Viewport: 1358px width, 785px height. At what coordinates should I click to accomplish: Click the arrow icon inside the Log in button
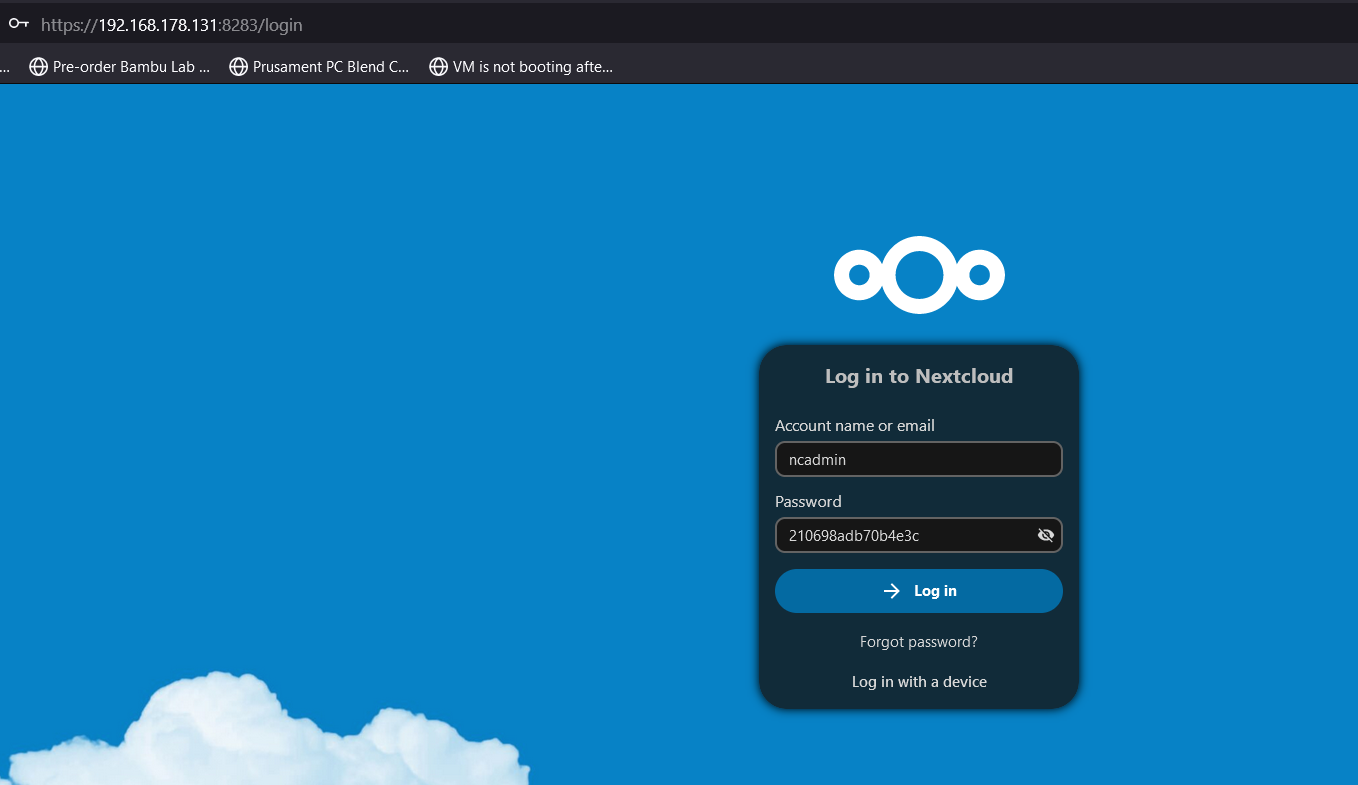click(892, 591)
